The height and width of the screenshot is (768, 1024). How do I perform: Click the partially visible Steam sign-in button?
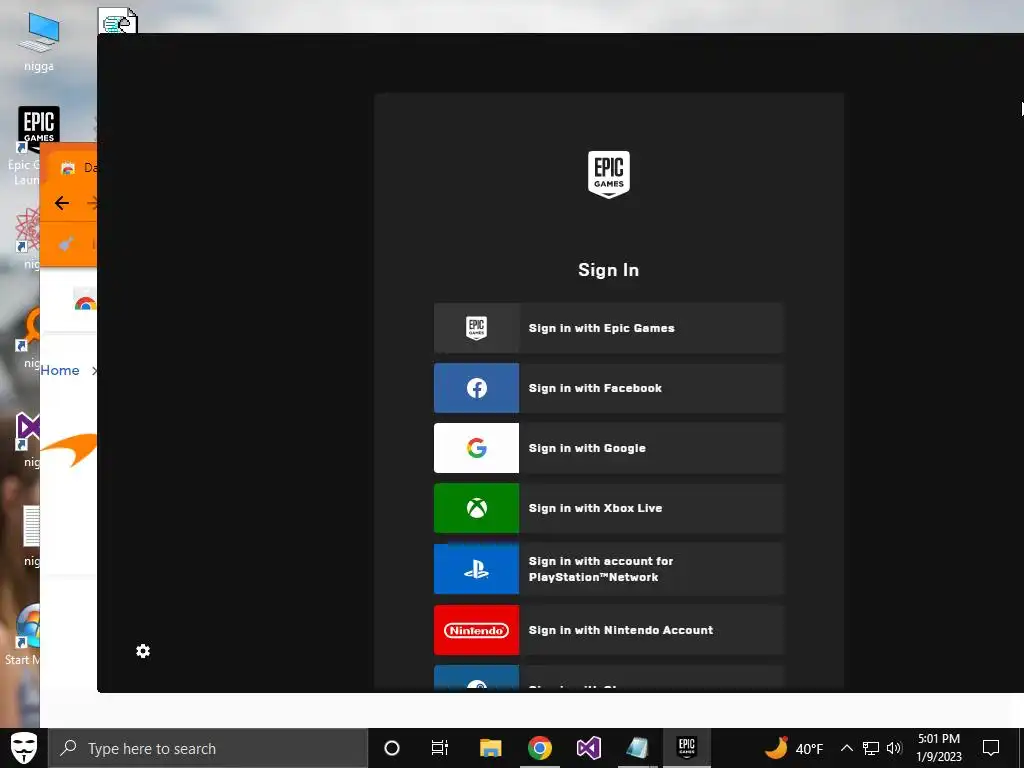tap(608, 678)
